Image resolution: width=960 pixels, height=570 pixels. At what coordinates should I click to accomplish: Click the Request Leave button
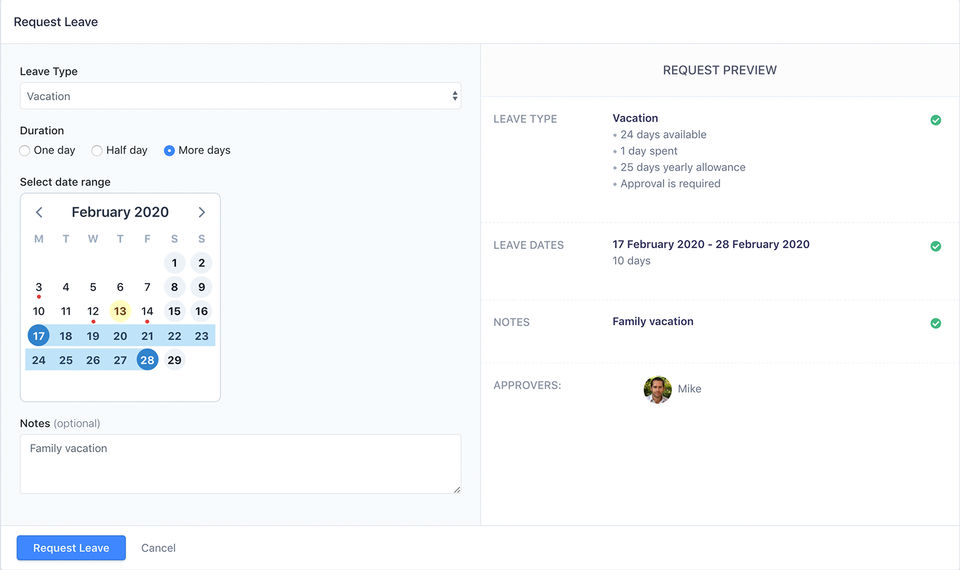(x=71, y=548)
